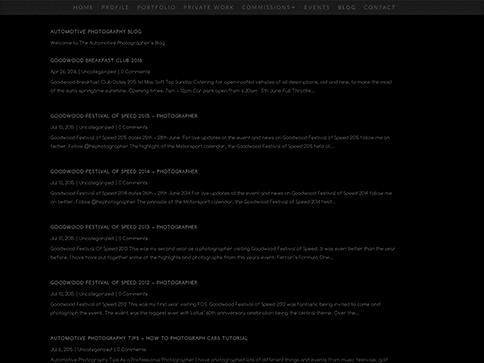This screenshot has height=363, width=484.
Task: Click the 'Apr 26, 2016' post date
Action: coord(63,72)
